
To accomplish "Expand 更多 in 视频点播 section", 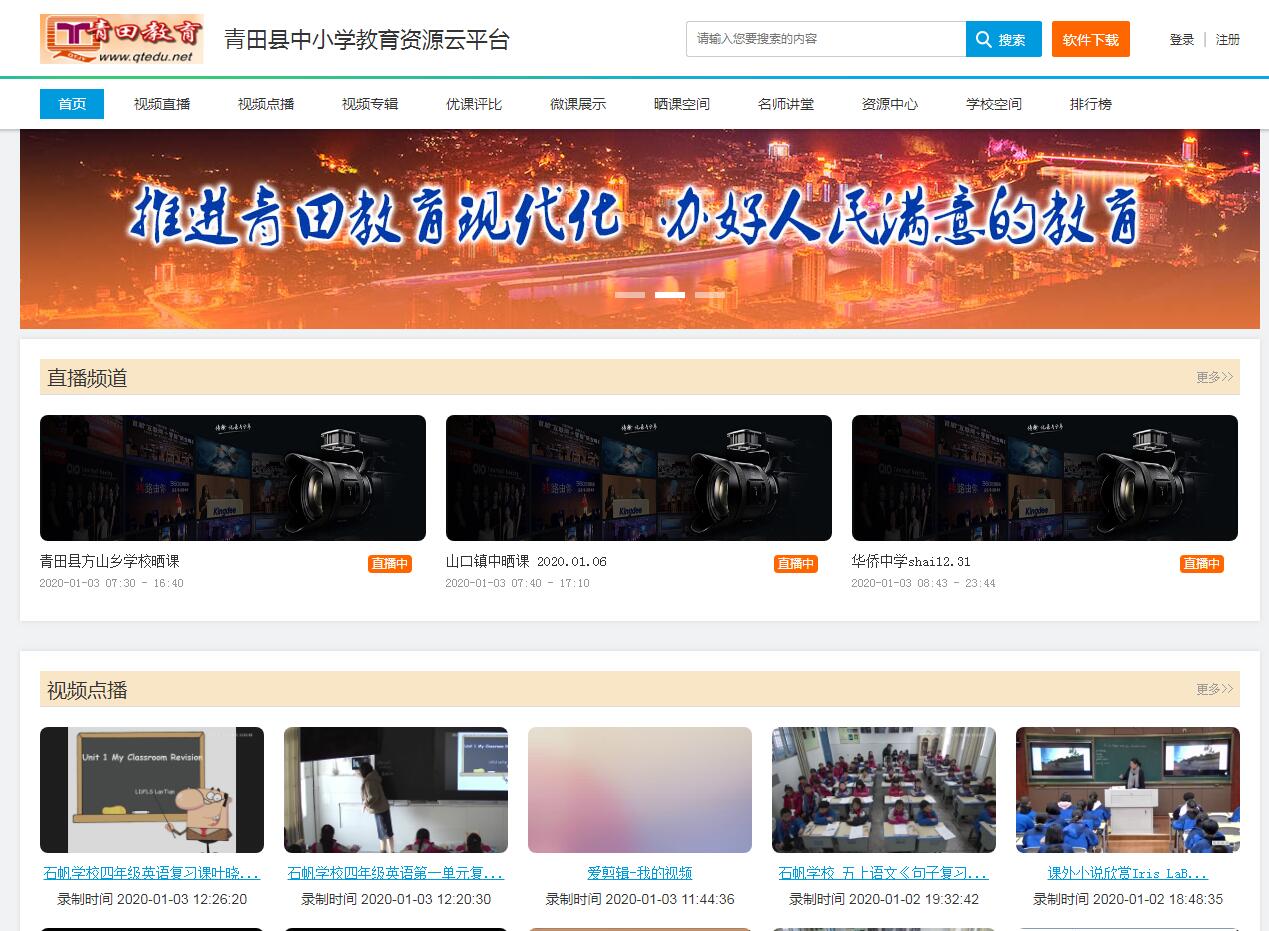I will tap(1214, 689).
